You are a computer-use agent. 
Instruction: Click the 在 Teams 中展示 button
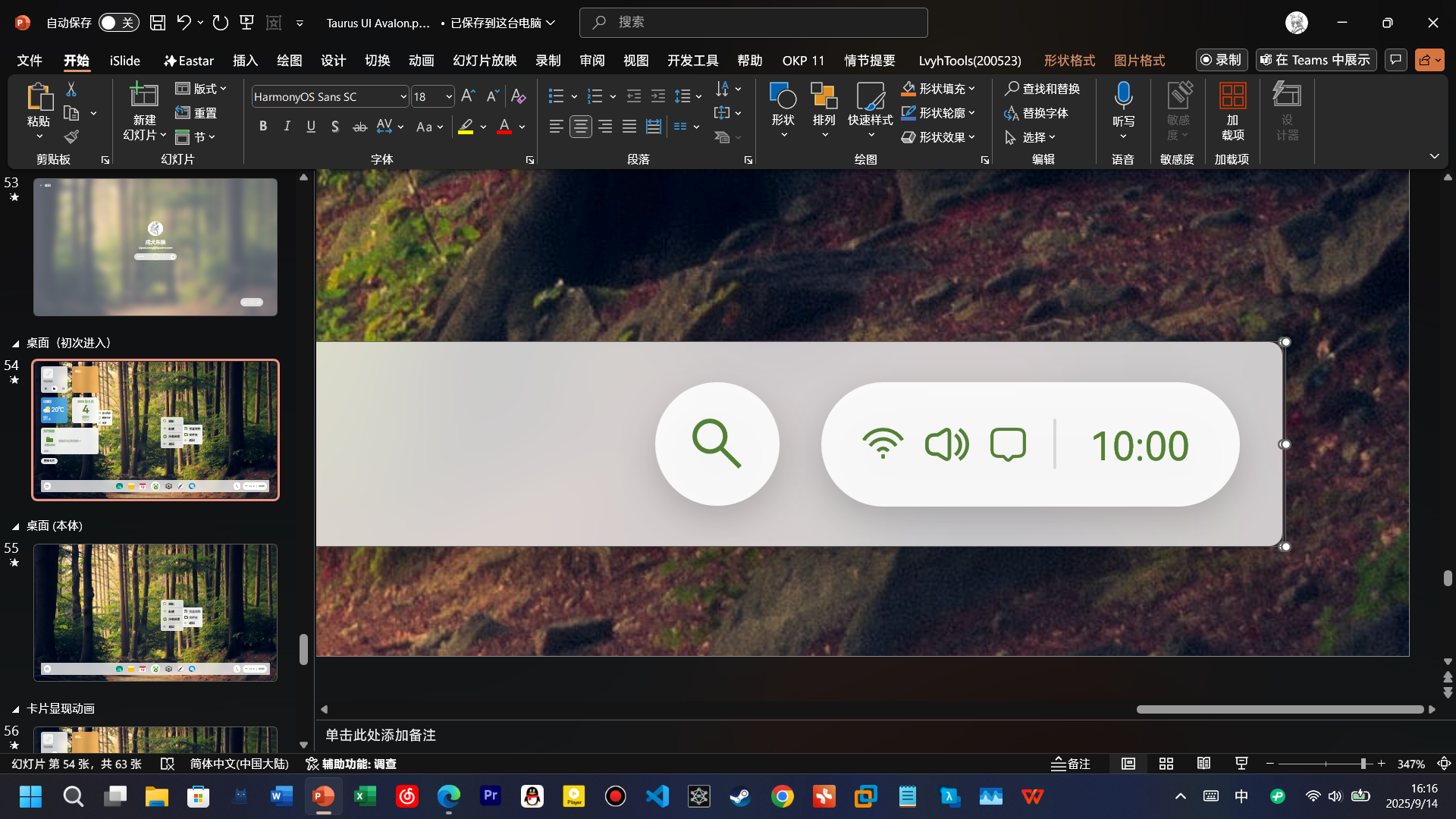[1316, 60]
